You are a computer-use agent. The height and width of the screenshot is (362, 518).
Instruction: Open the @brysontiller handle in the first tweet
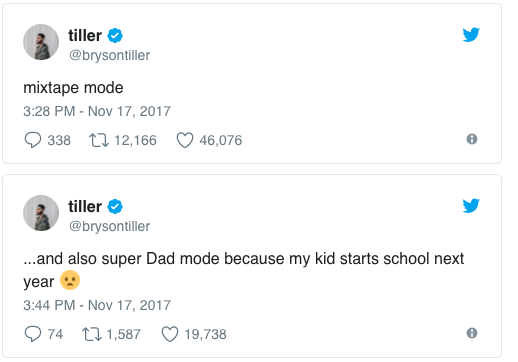[110, 55]
